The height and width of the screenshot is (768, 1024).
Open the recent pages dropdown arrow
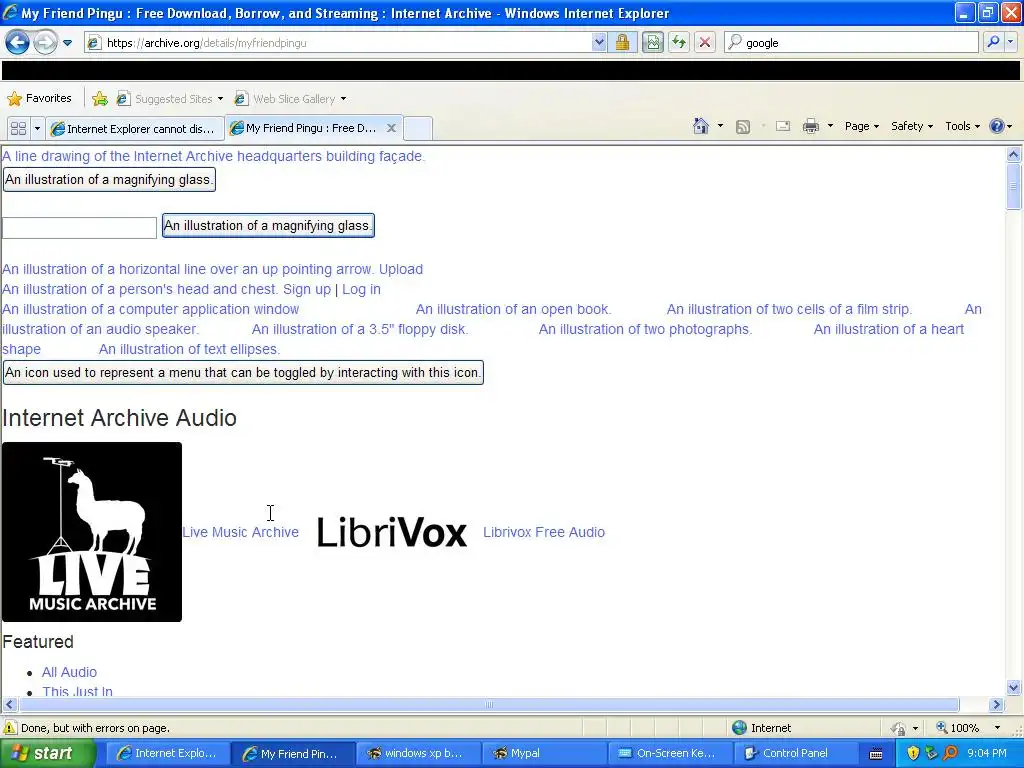click(x=67, y=43)
